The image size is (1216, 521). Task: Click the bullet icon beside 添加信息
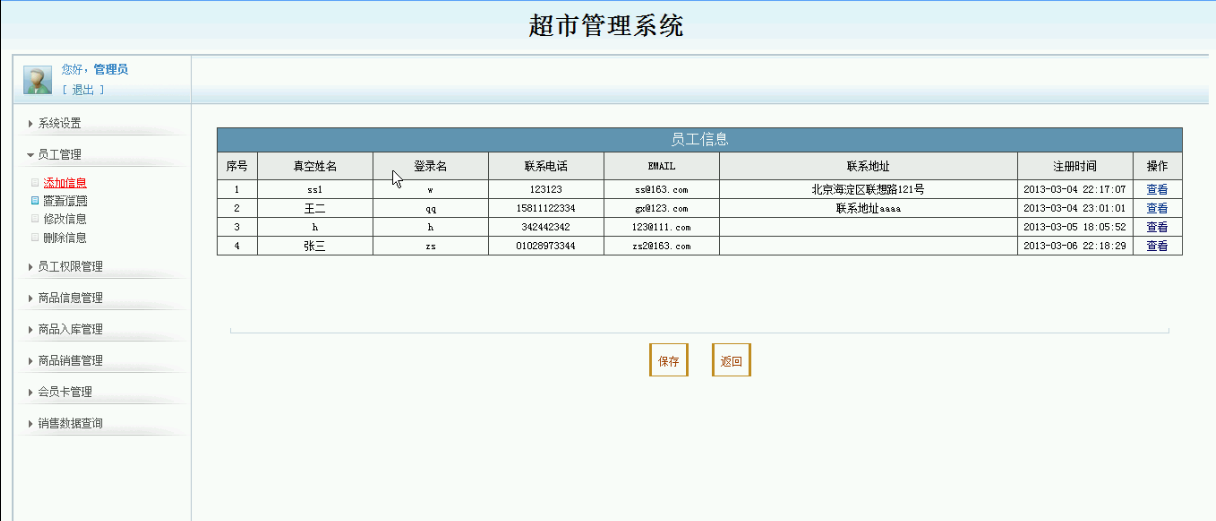click(35, 182)
